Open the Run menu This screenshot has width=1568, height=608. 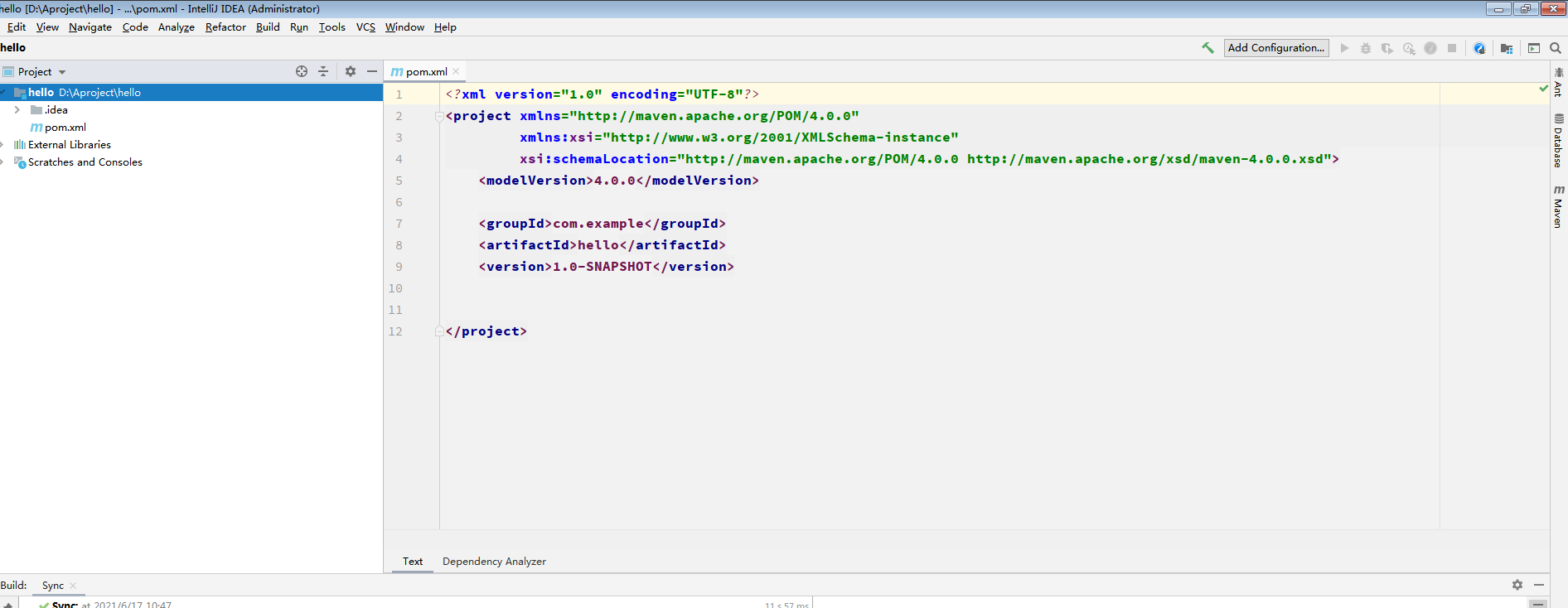[299, 27]
